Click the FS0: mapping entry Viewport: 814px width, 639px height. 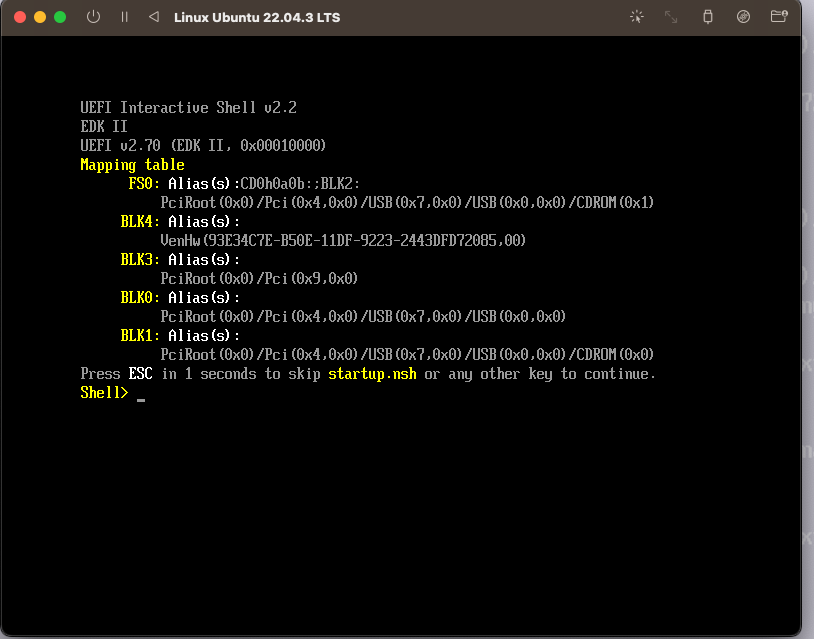pyautogui.click(x=144, y=184)
